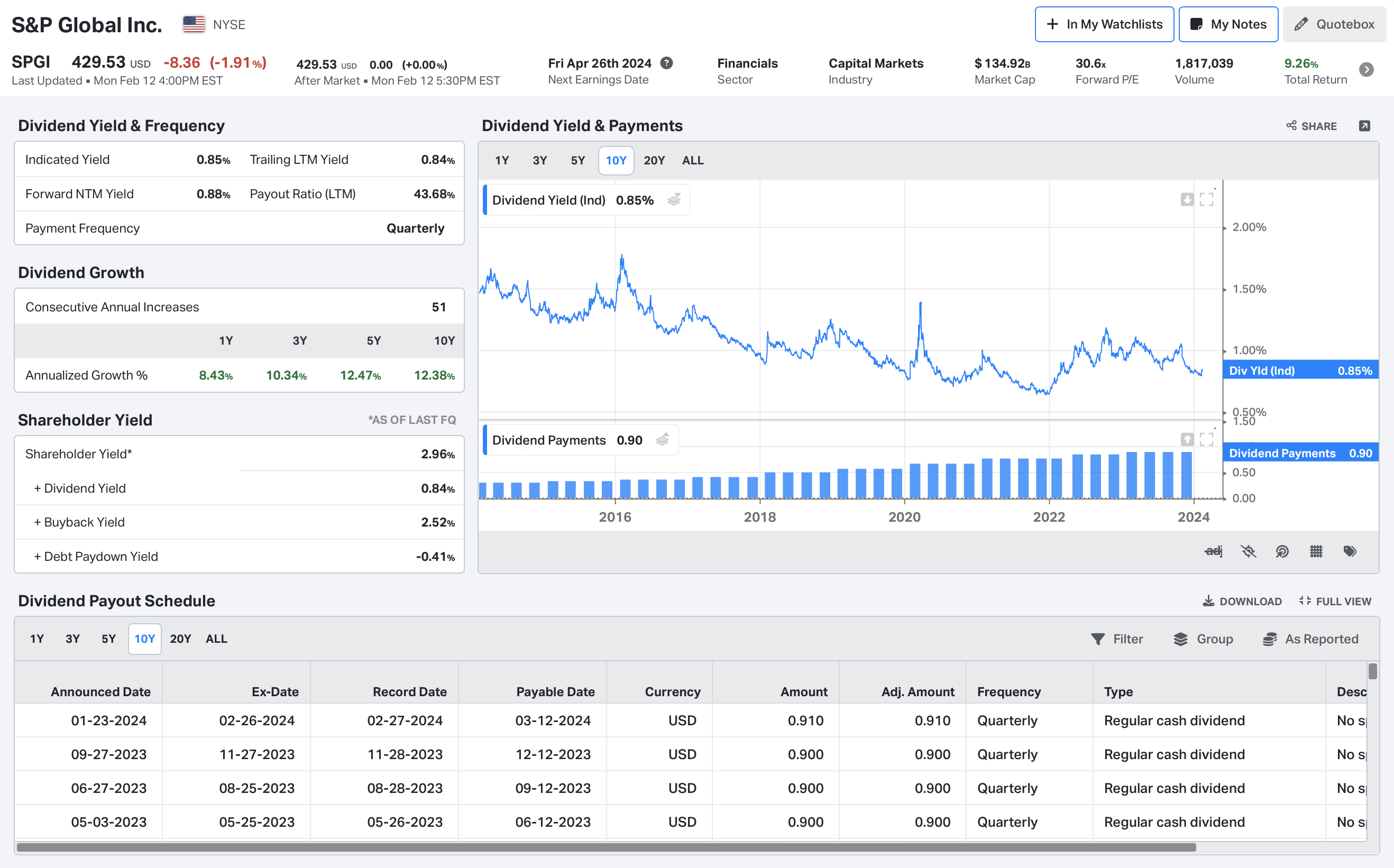Click the Financials sector link
This screenshot has width=1394, height=868.
pyautogui.click(x=747, y=63)
